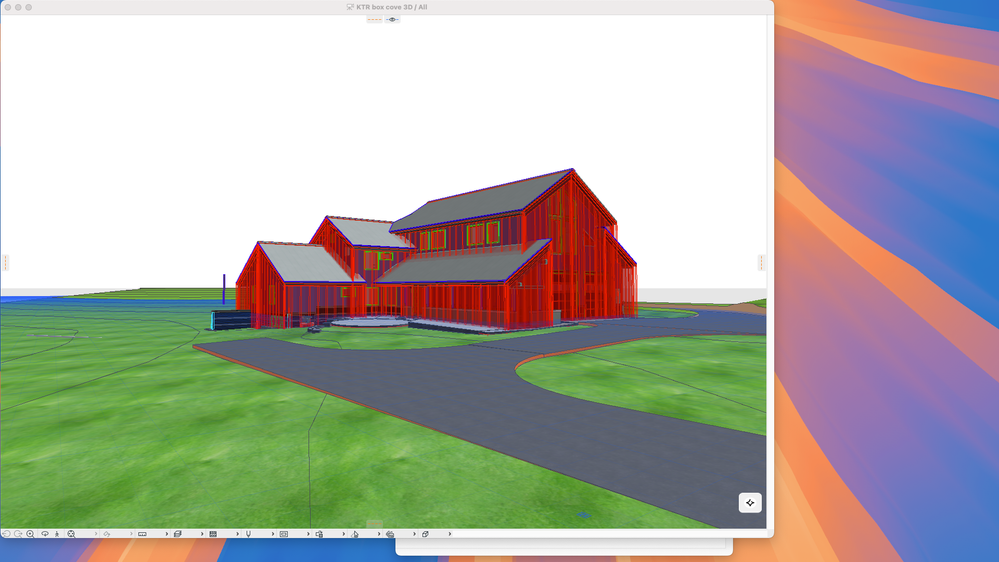999x562 pixels.
Task: Click the Renovation Filter icon
Action: pyautogui.click(x=355, y=534)
